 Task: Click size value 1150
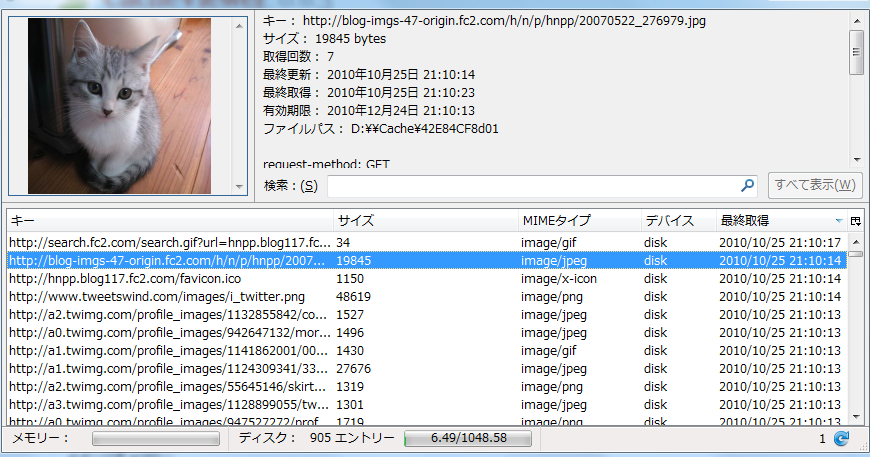[350, 278]
